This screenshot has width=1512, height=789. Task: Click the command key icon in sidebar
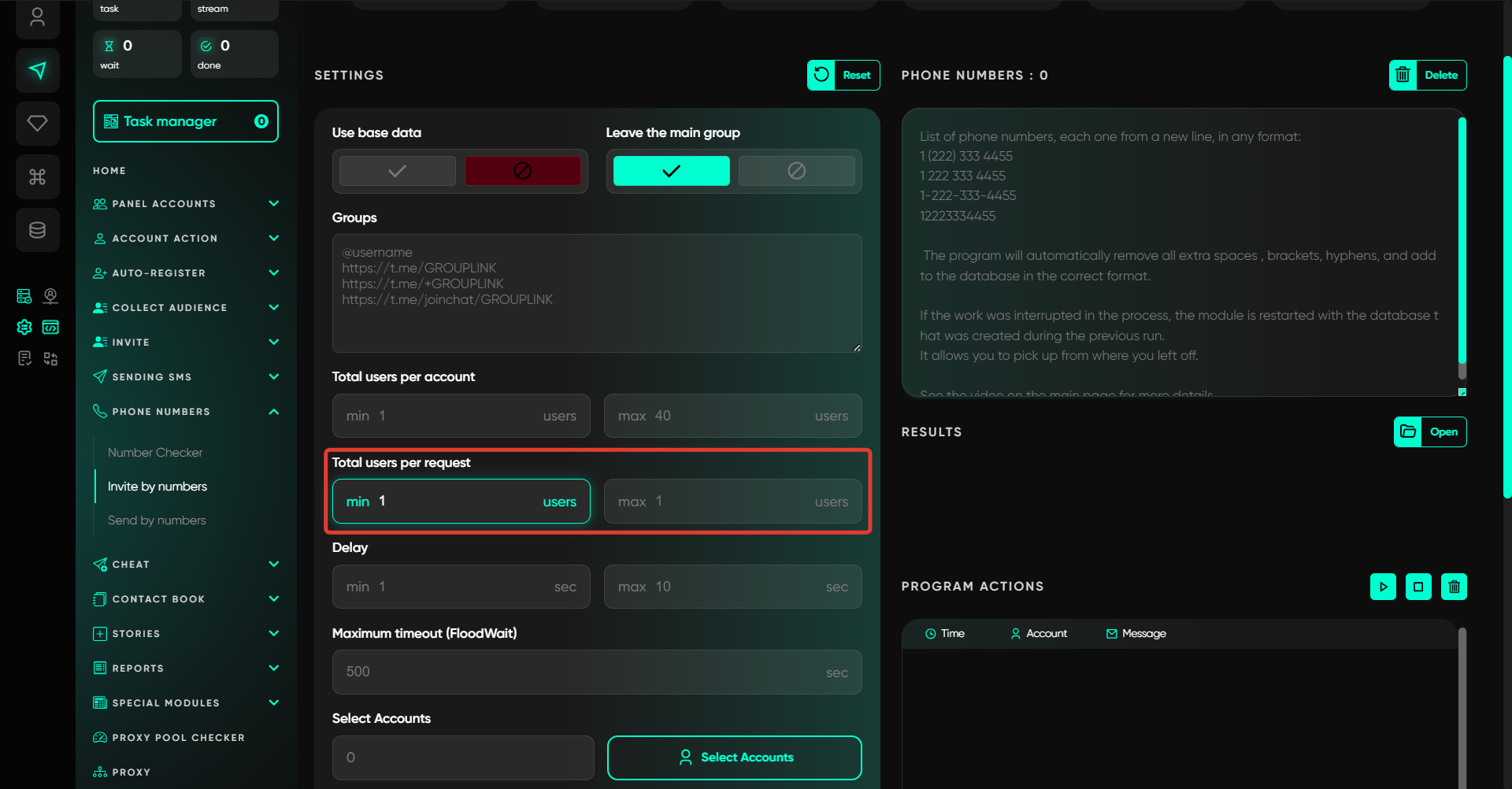37,176
